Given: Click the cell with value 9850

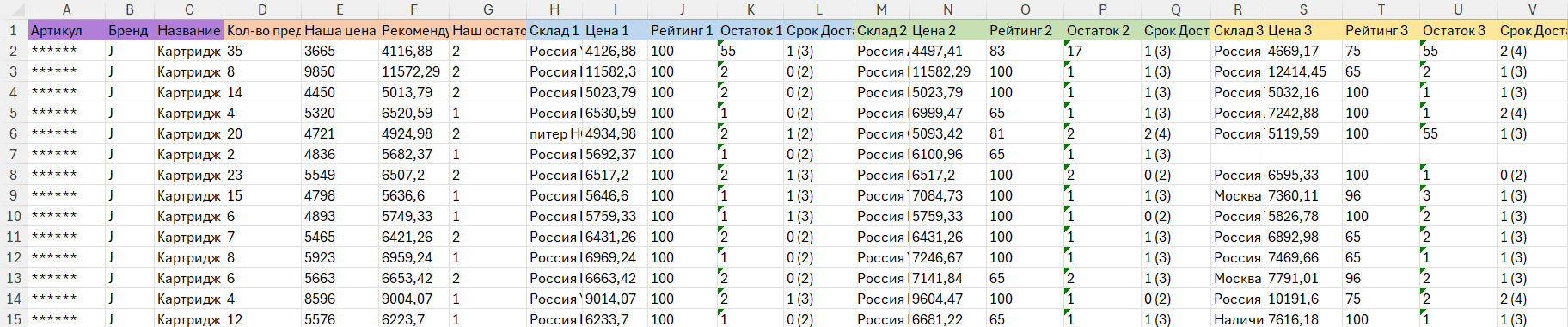Looking at the screenshot, I should 340,71.
